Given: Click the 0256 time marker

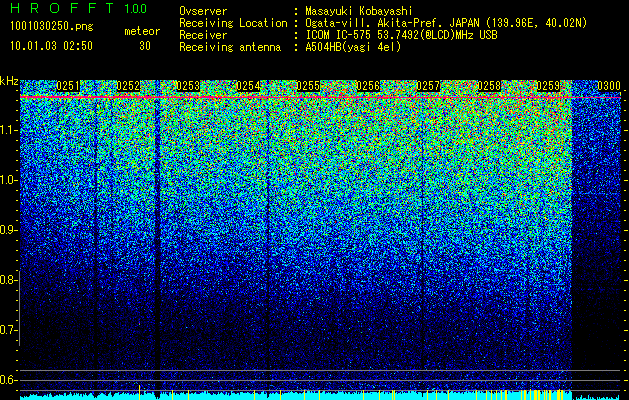Looking at the screenshot, I should click(368, 86).
